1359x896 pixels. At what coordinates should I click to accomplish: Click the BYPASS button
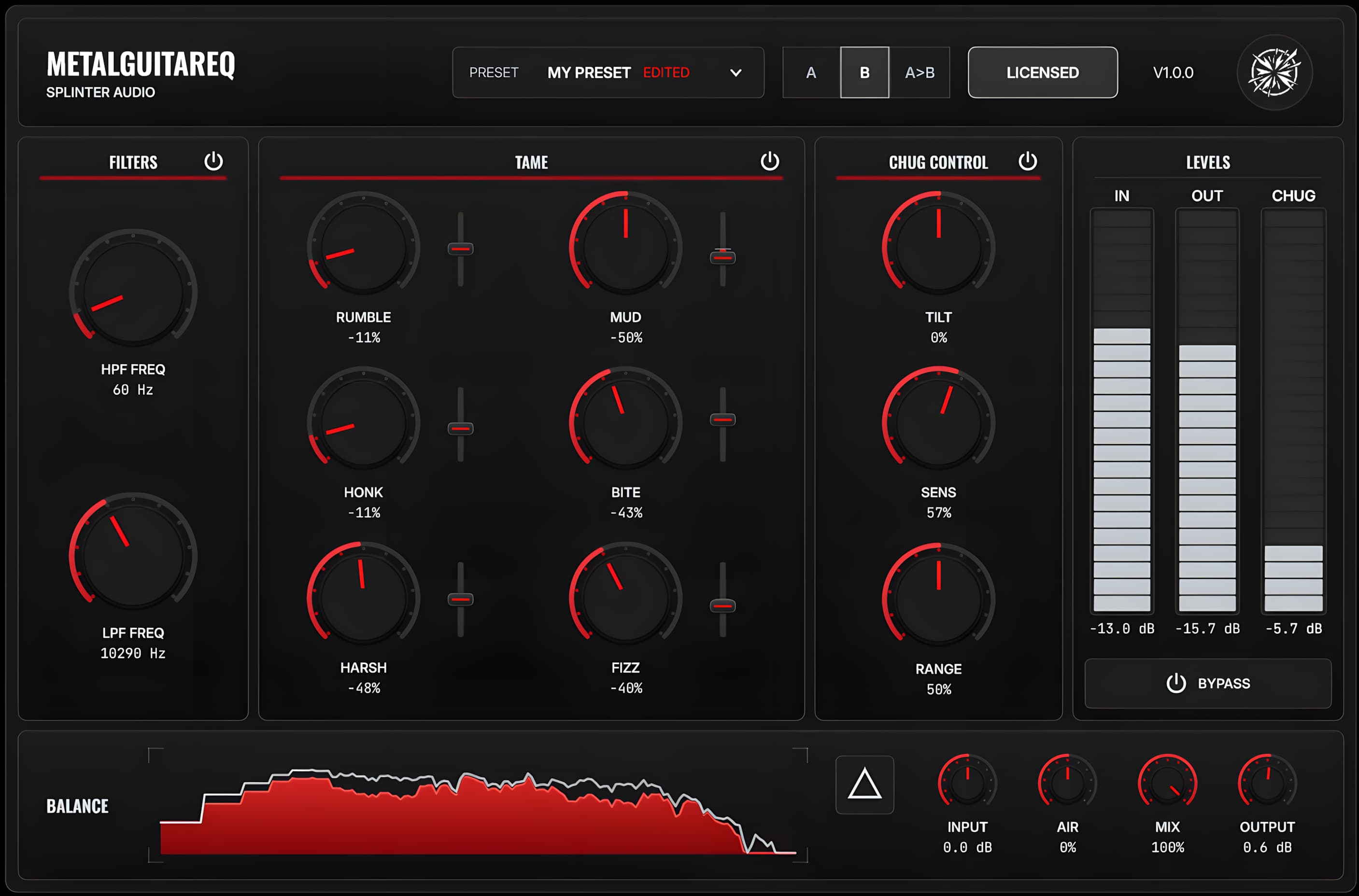click(x=1208, y=684)
